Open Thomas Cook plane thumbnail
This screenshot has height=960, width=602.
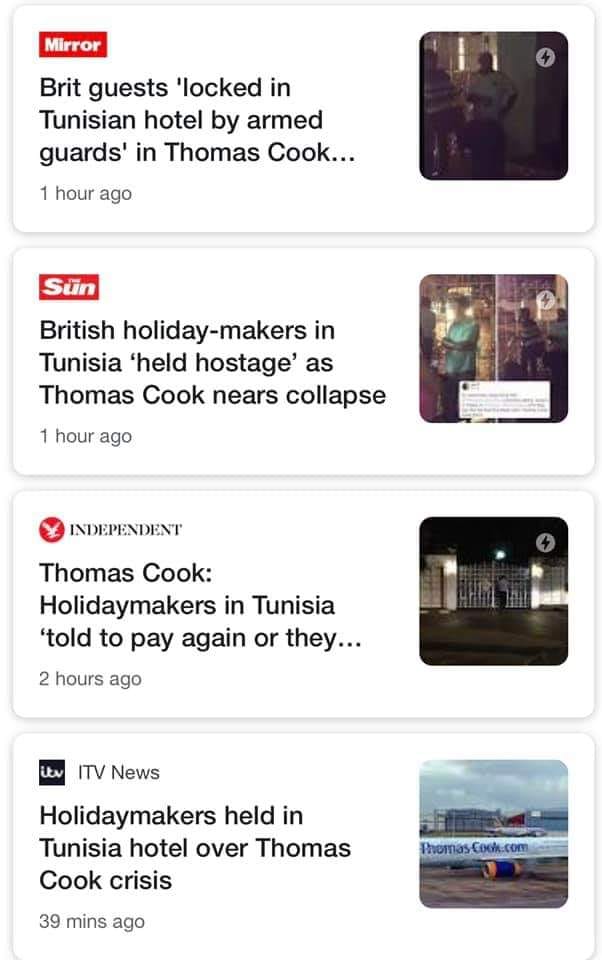click(x=493, y=834)
